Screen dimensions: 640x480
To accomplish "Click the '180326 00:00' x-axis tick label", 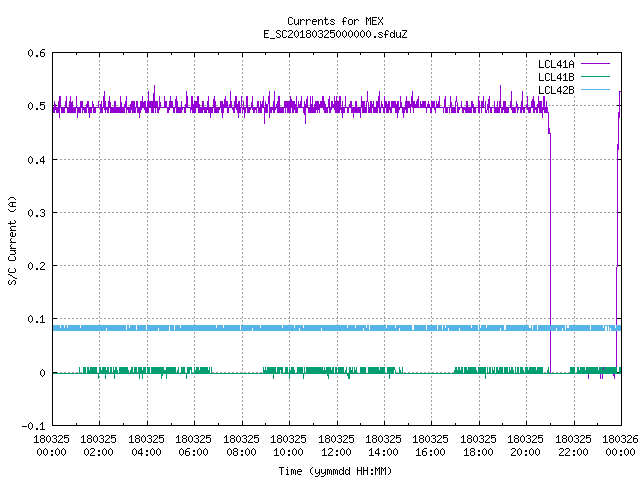I will (620, 446).
